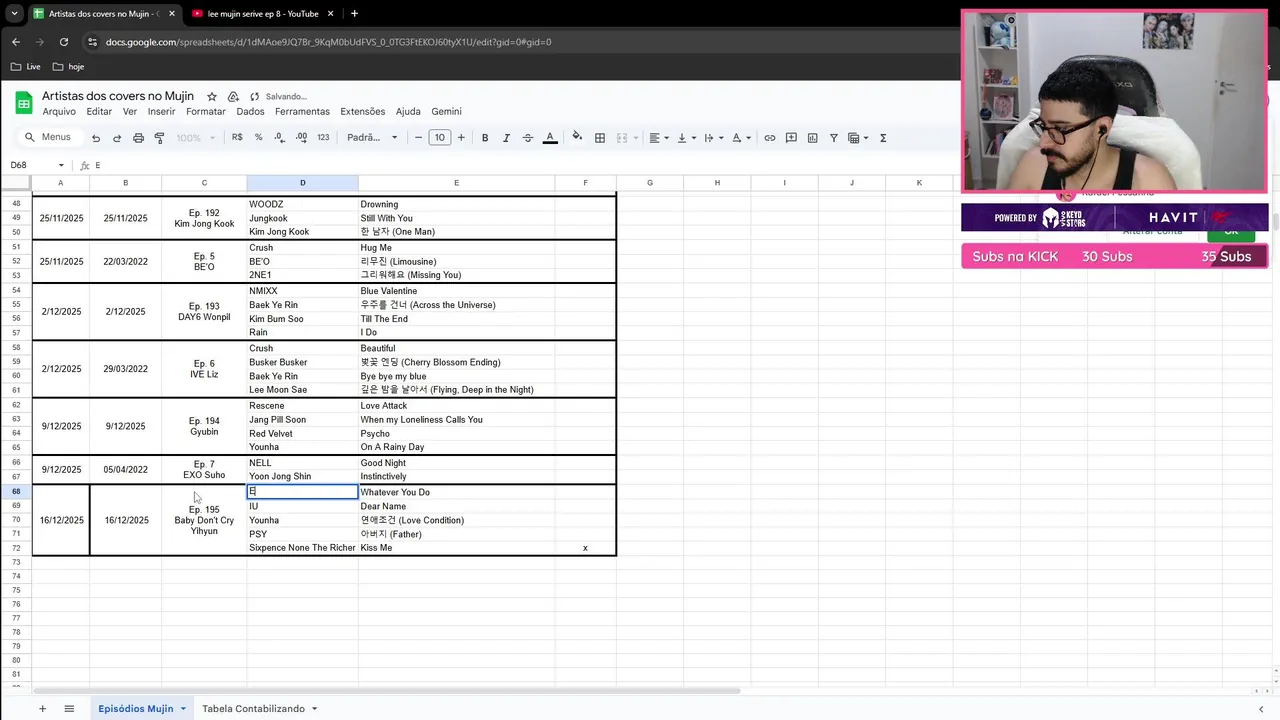Open the Live bookmarks folder
This screenshot has height=720, width=1280.
point(25,67)
